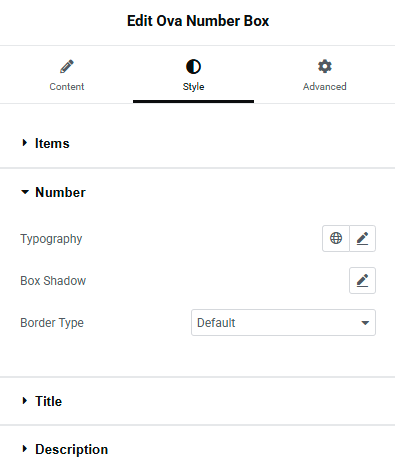395x474 pixels.
Task: Click the Description section heading text
Action: (72, 449)
